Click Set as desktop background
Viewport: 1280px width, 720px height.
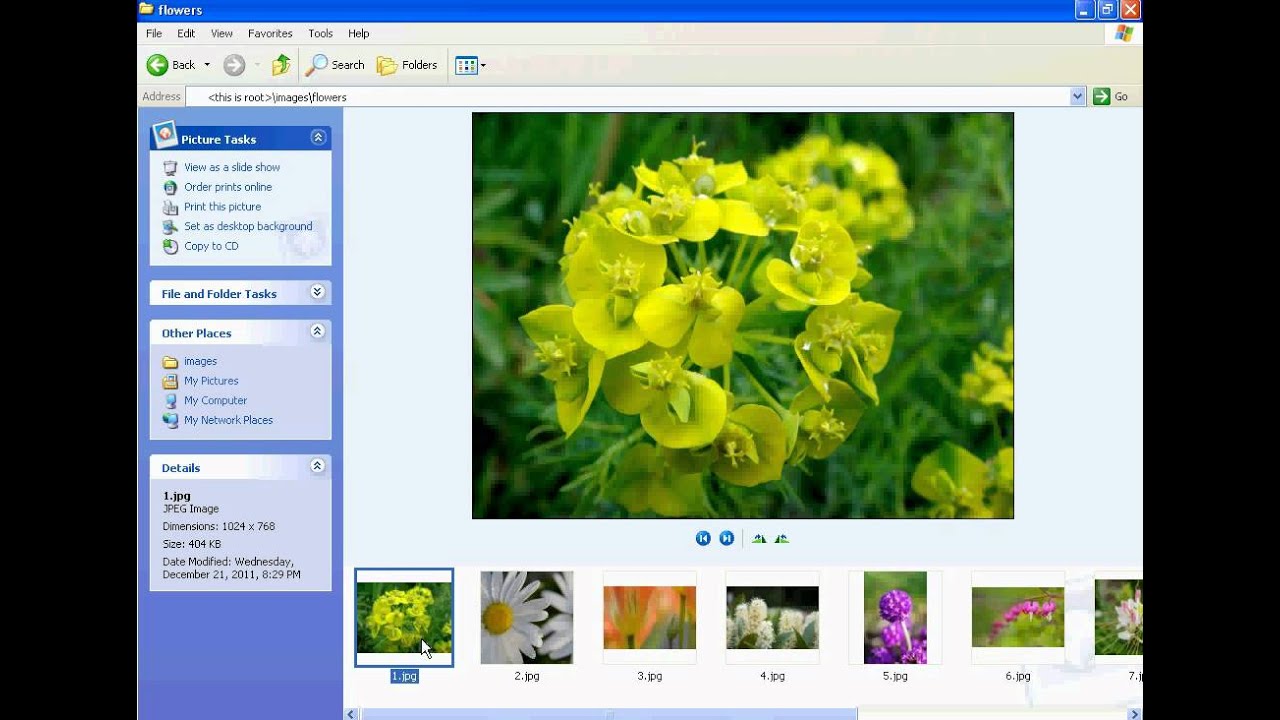click(248, 226)
